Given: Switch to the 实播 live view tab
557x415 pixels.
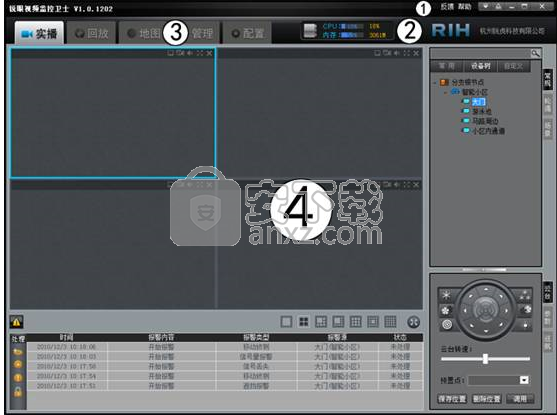Looking at the screenshot, I should pyautogui.click(x=39, y=33).
